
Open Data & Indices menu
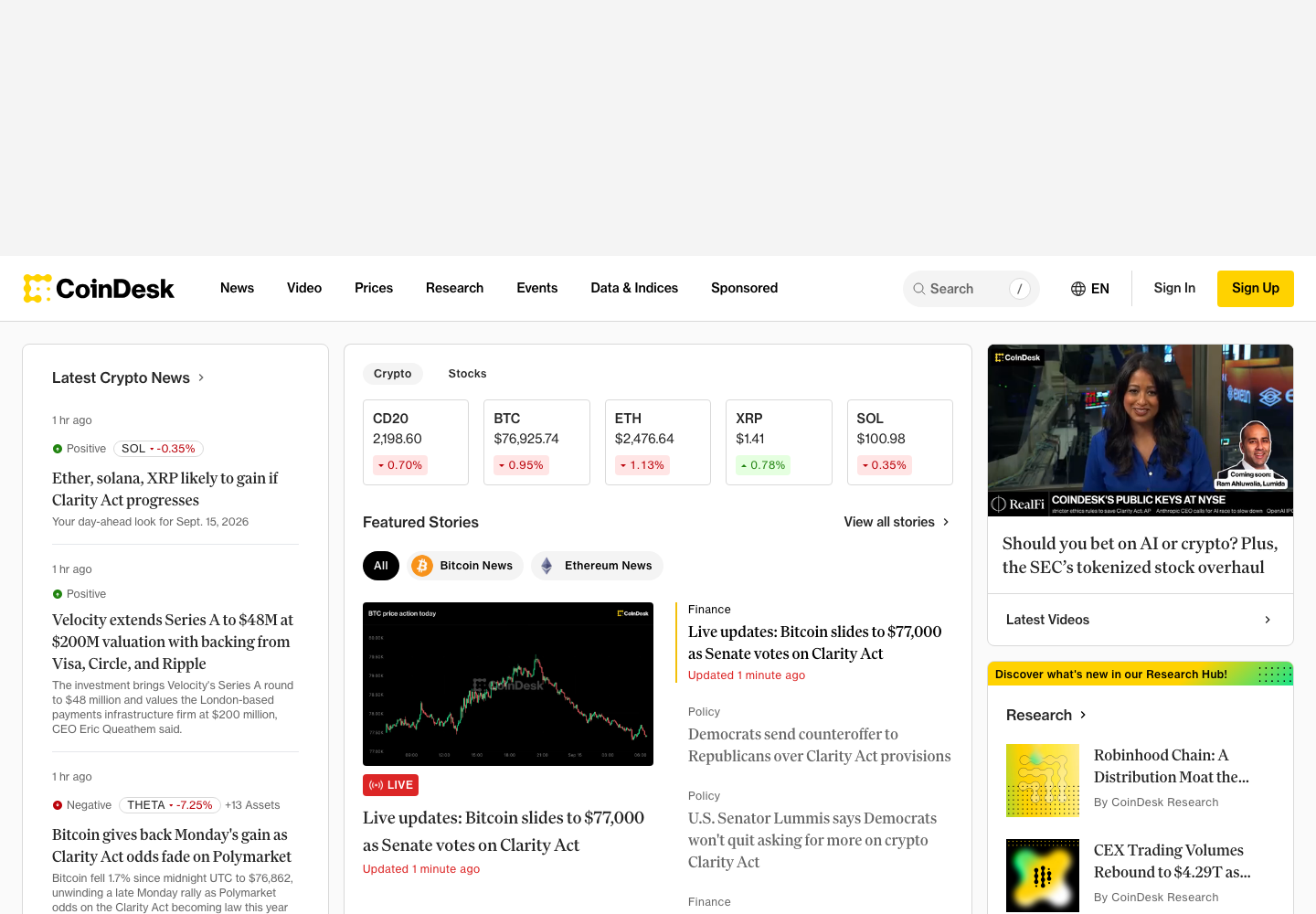pos(634,288)
